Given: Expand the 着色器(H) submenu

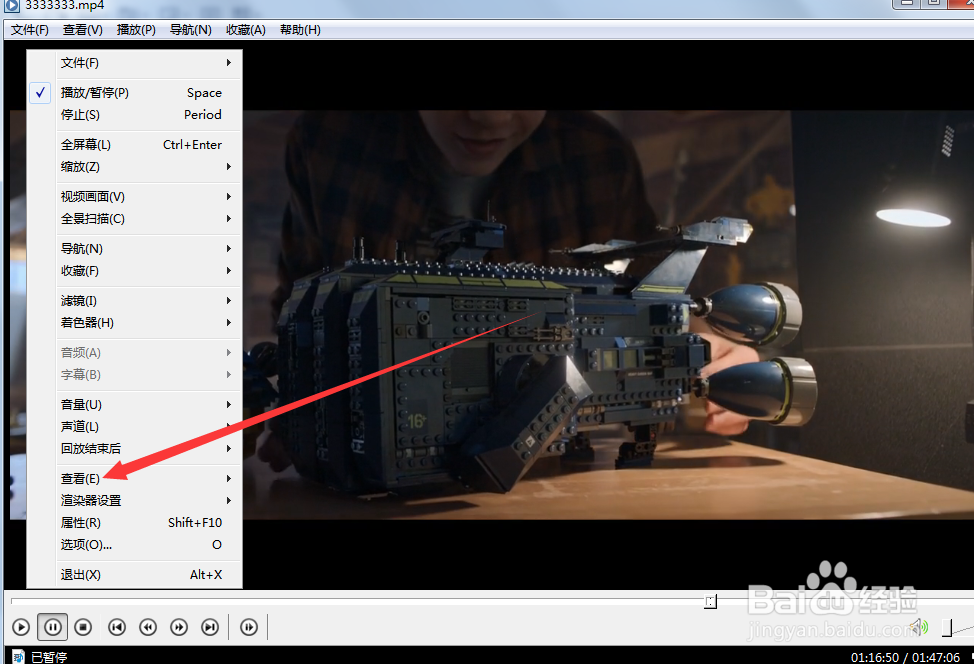Looking at the screenshot, I should point(134,322).
